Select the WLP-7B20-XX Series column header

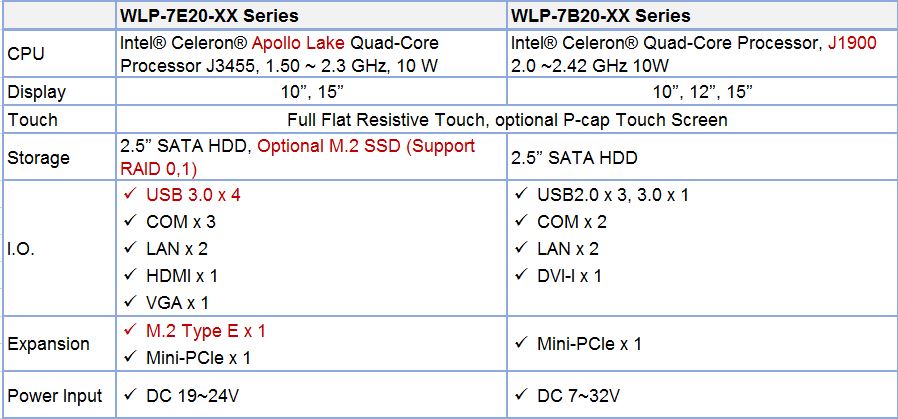coord(600,16)
